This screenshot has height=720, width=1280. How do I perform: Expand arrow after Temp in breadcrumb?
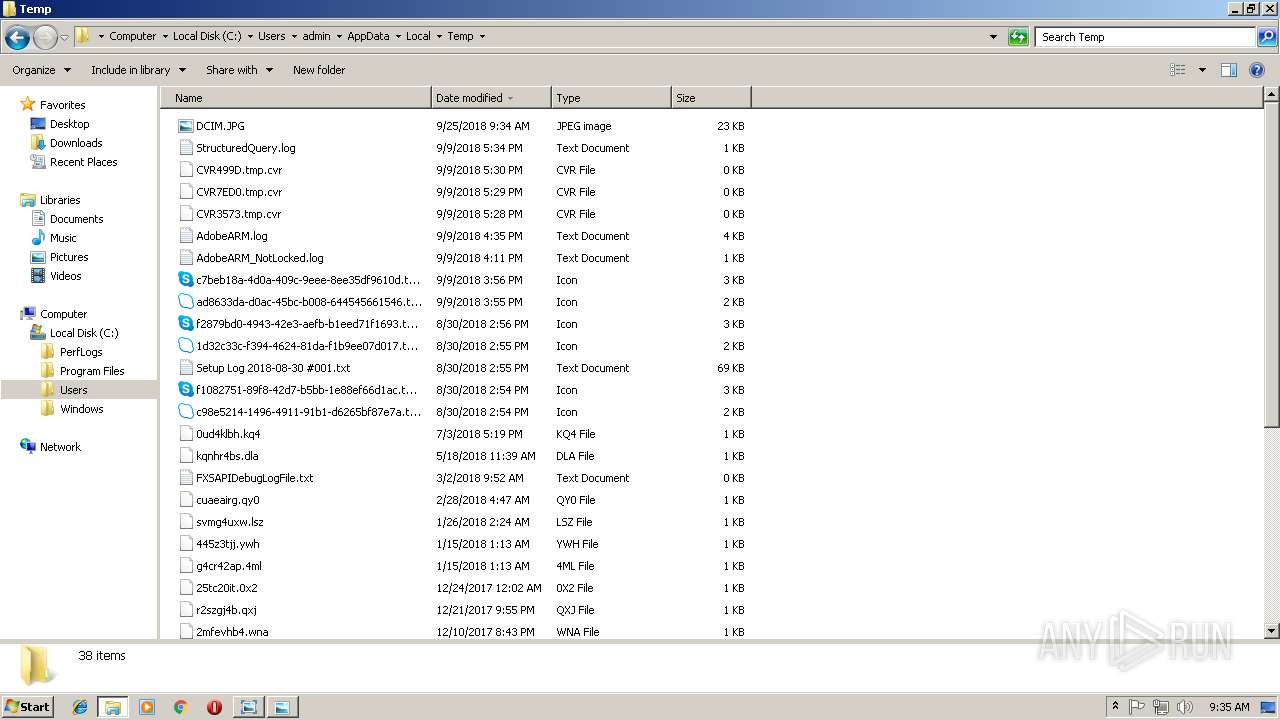click(482, 36)
